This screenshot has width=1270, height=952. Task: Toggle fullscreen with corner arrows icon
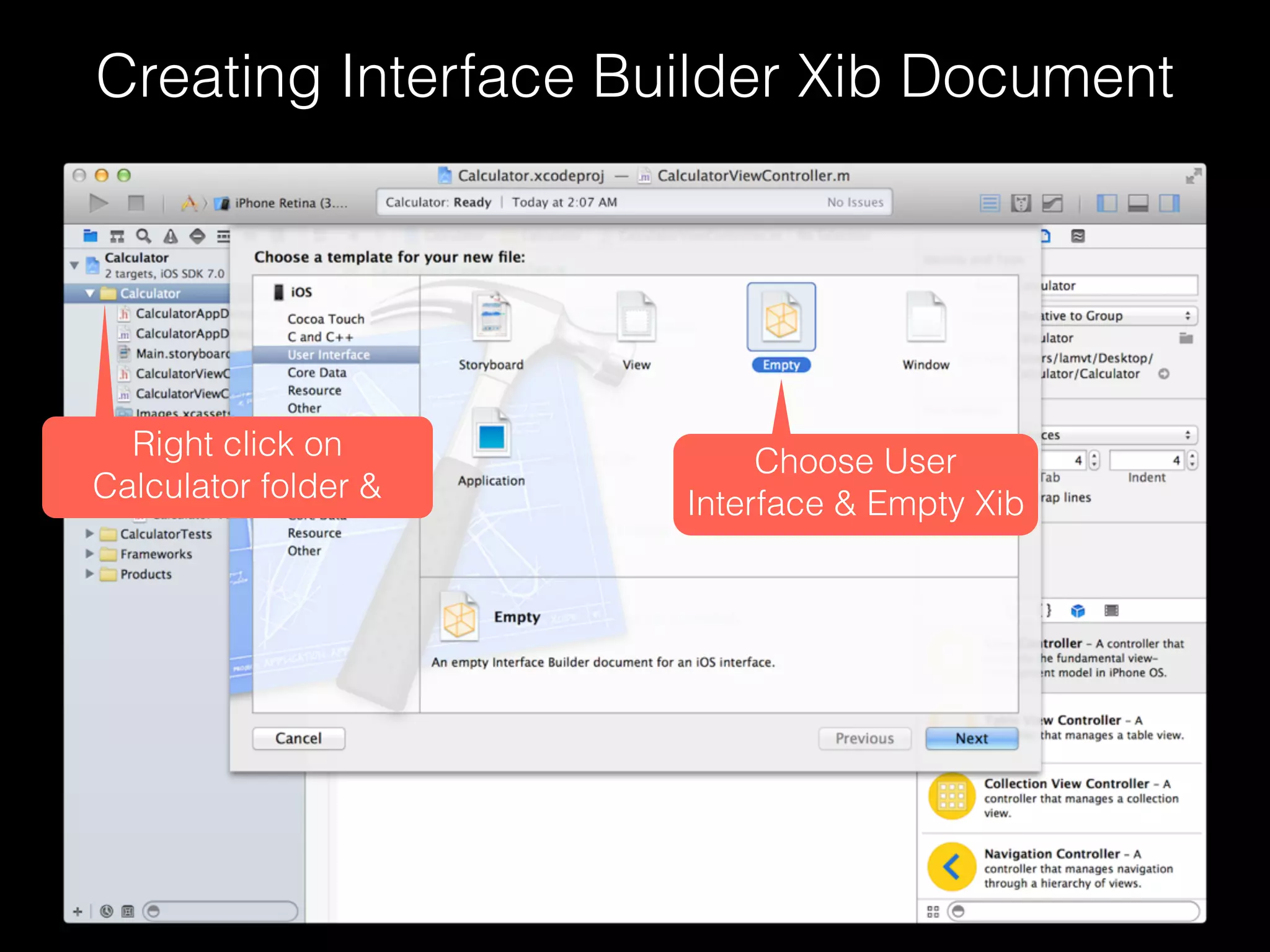click(x=1192, y=176)
